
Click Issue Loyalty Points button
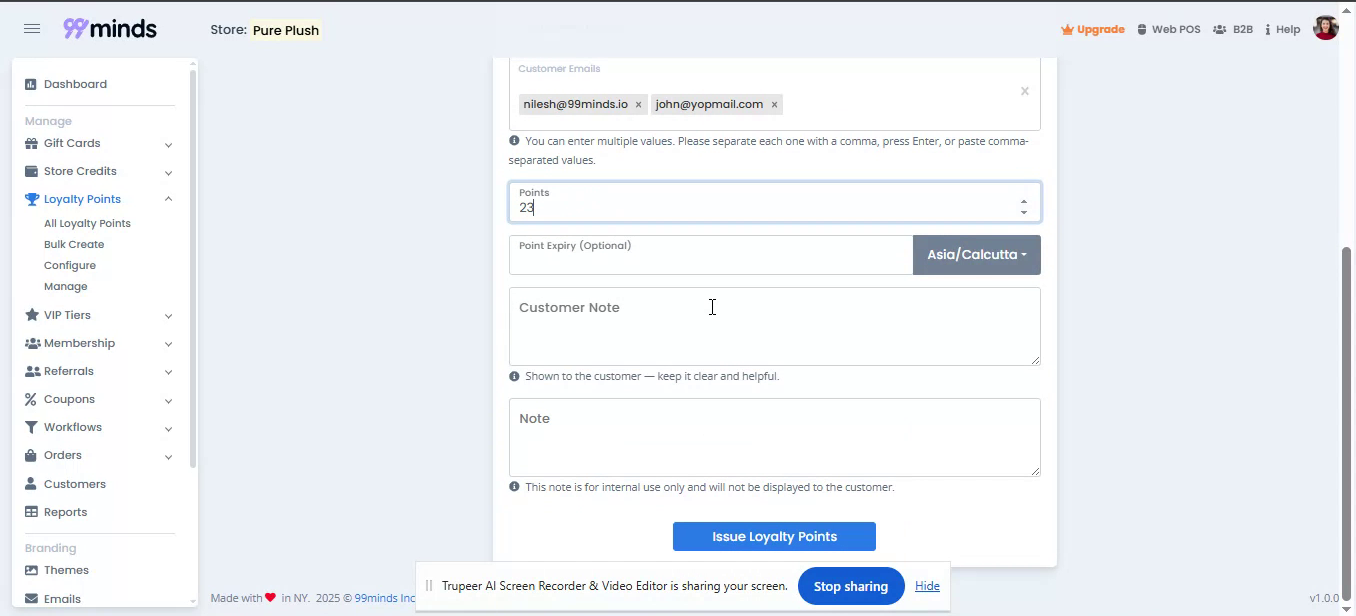[x=774, y=536]
